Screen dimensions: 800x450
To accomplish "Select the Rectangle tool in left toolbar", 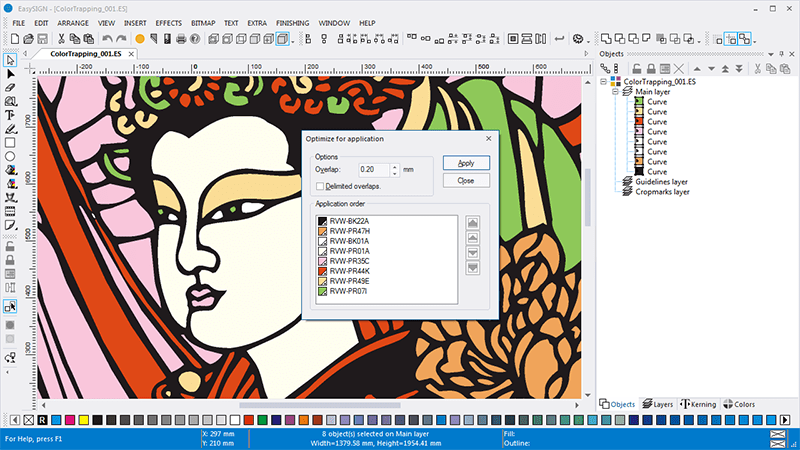I will (x=11, y=142).
